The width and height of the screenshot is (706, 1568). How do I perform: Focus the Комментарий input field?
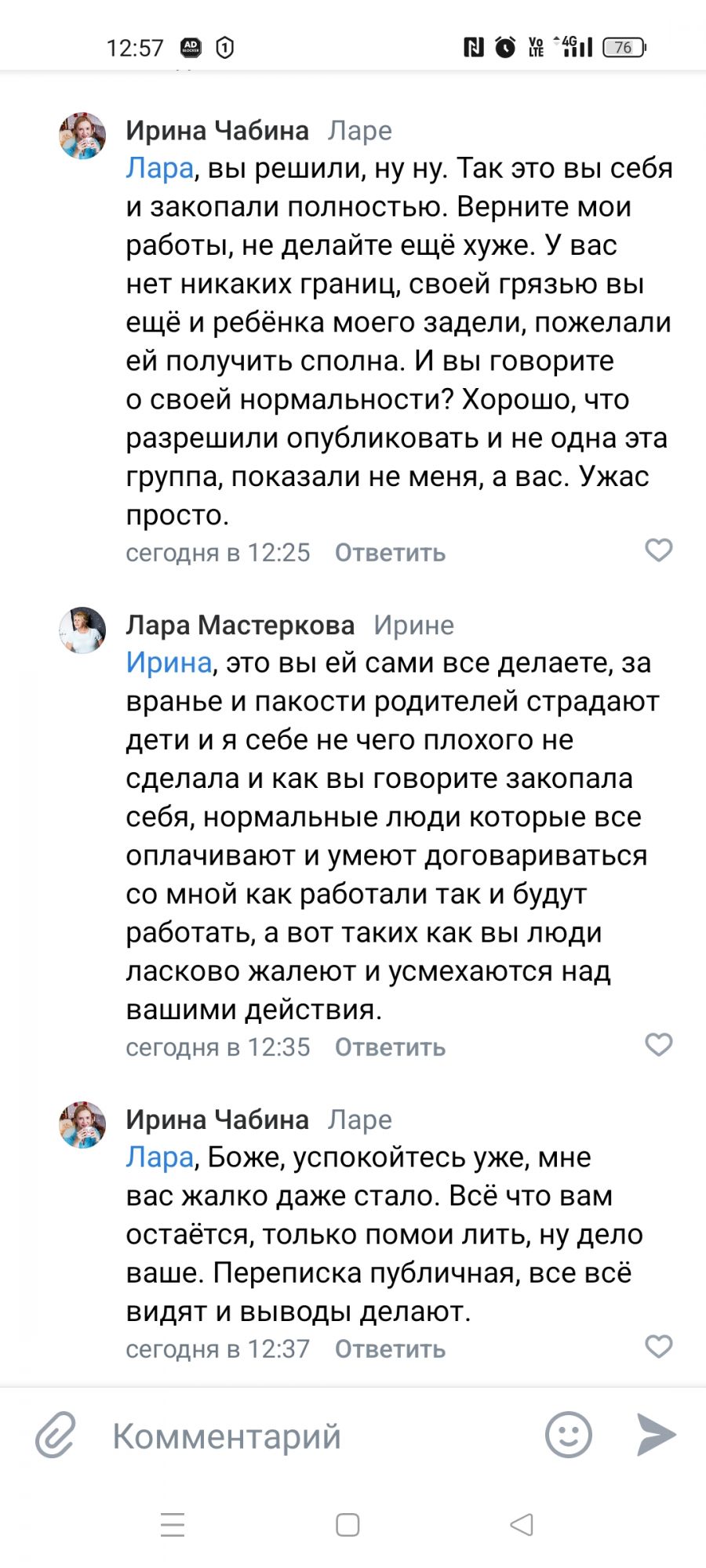tap(314, 1436)
